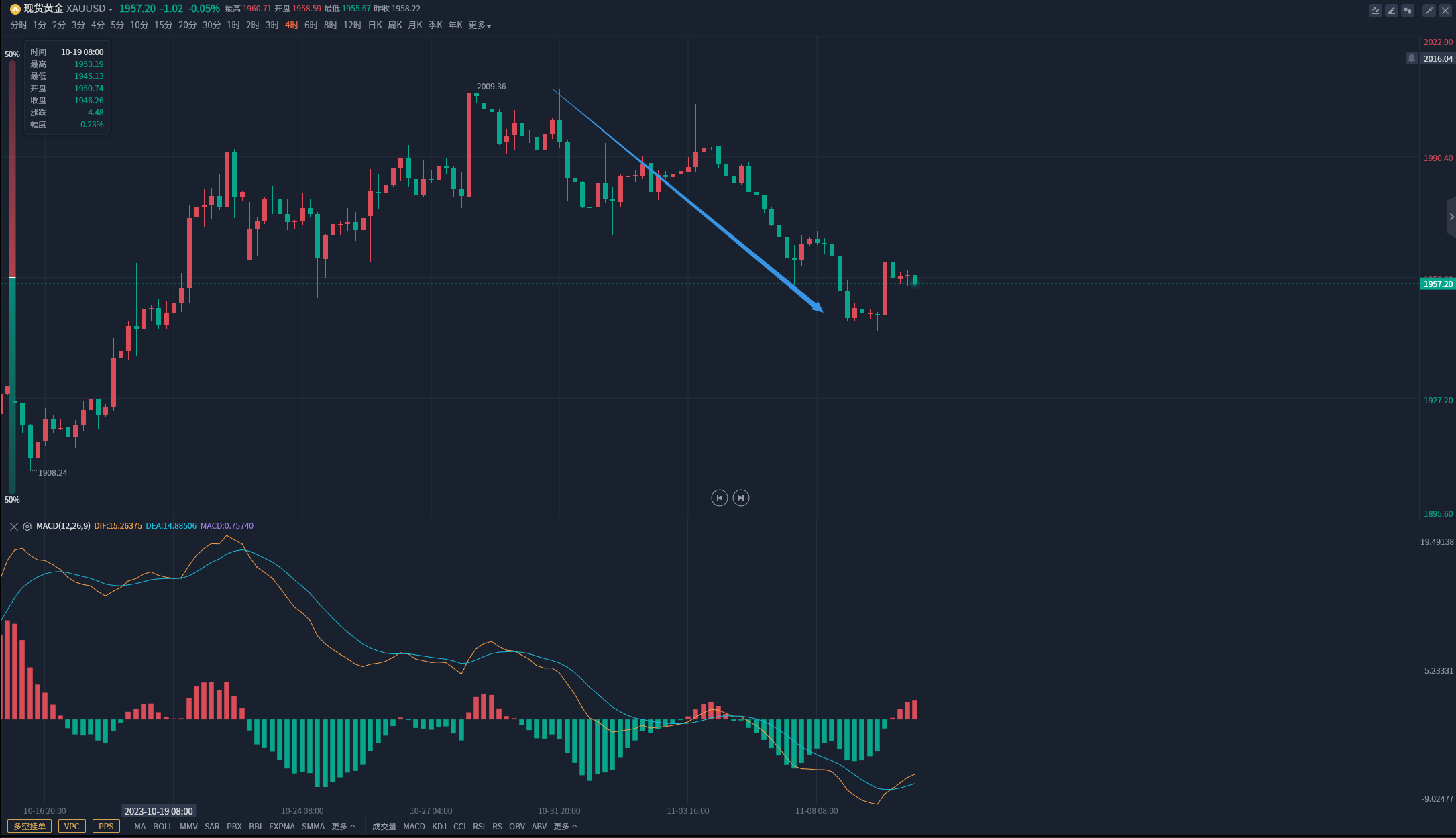The image size is (1456, 838).
Task: Click the price alert bell icon
Action: 1411,58
